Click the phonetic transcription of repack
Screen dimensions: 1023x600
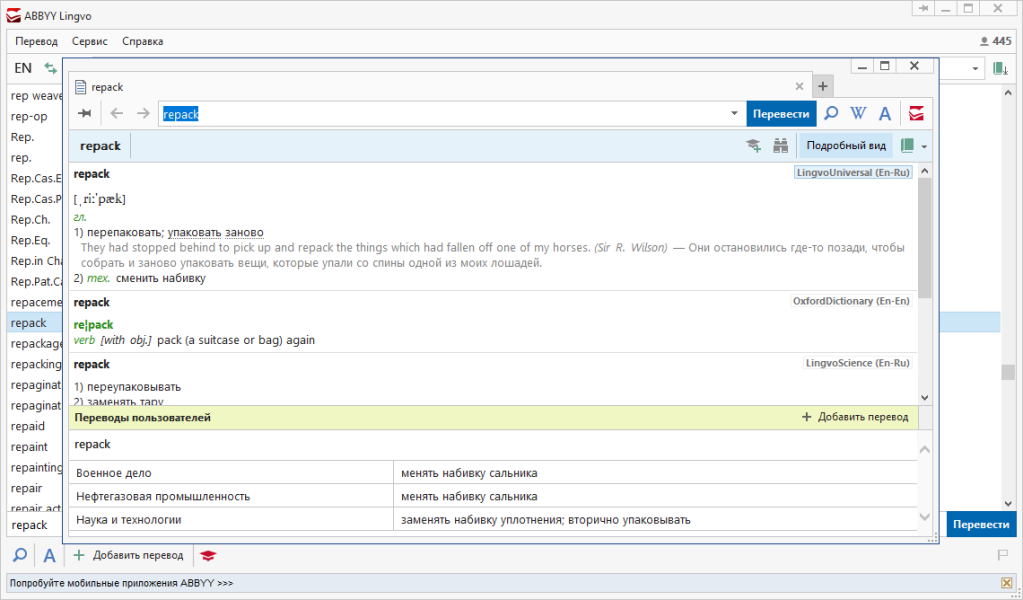[100, 199]
